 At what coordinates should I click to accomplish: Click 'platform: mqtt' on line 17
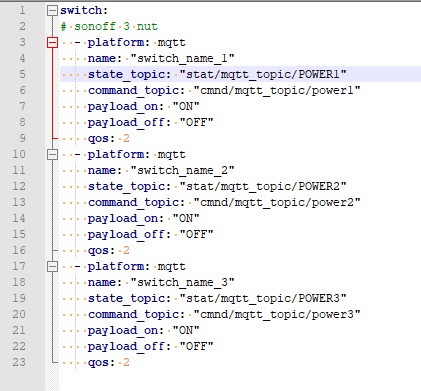[x=137, y=267]
